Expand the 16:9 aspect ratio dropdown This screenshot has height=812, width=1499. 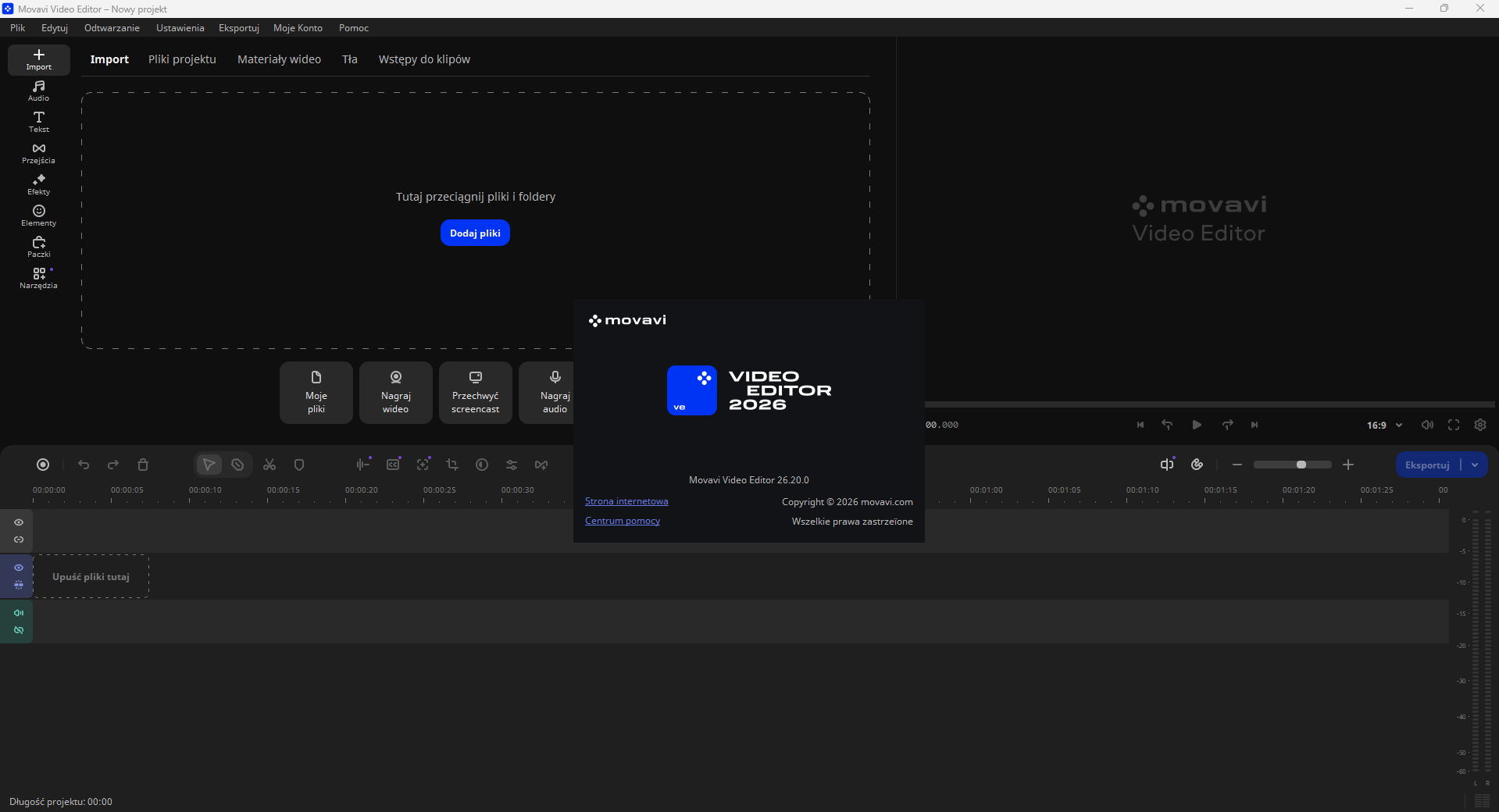pos(1385,426)
